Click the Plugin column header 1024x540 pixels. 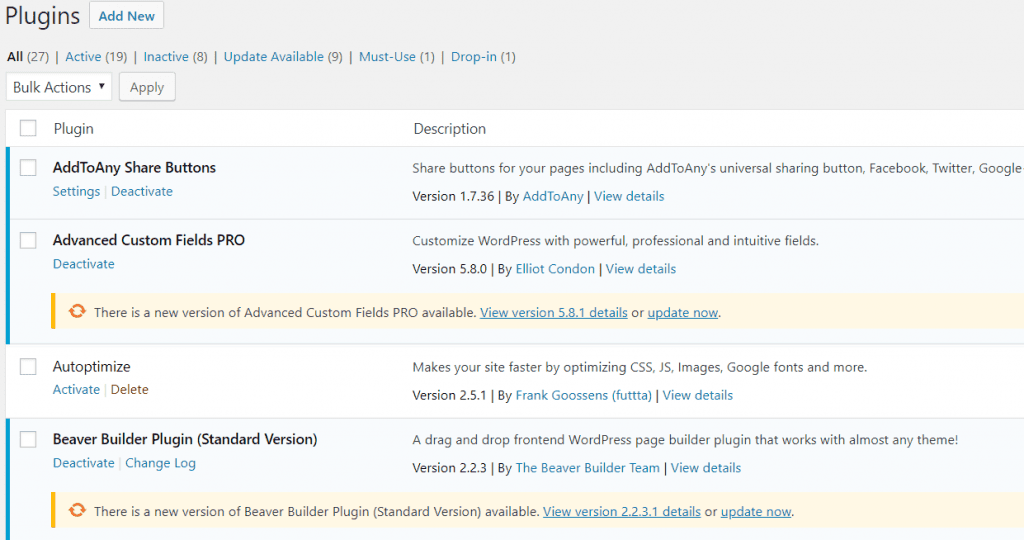(74, 129)
